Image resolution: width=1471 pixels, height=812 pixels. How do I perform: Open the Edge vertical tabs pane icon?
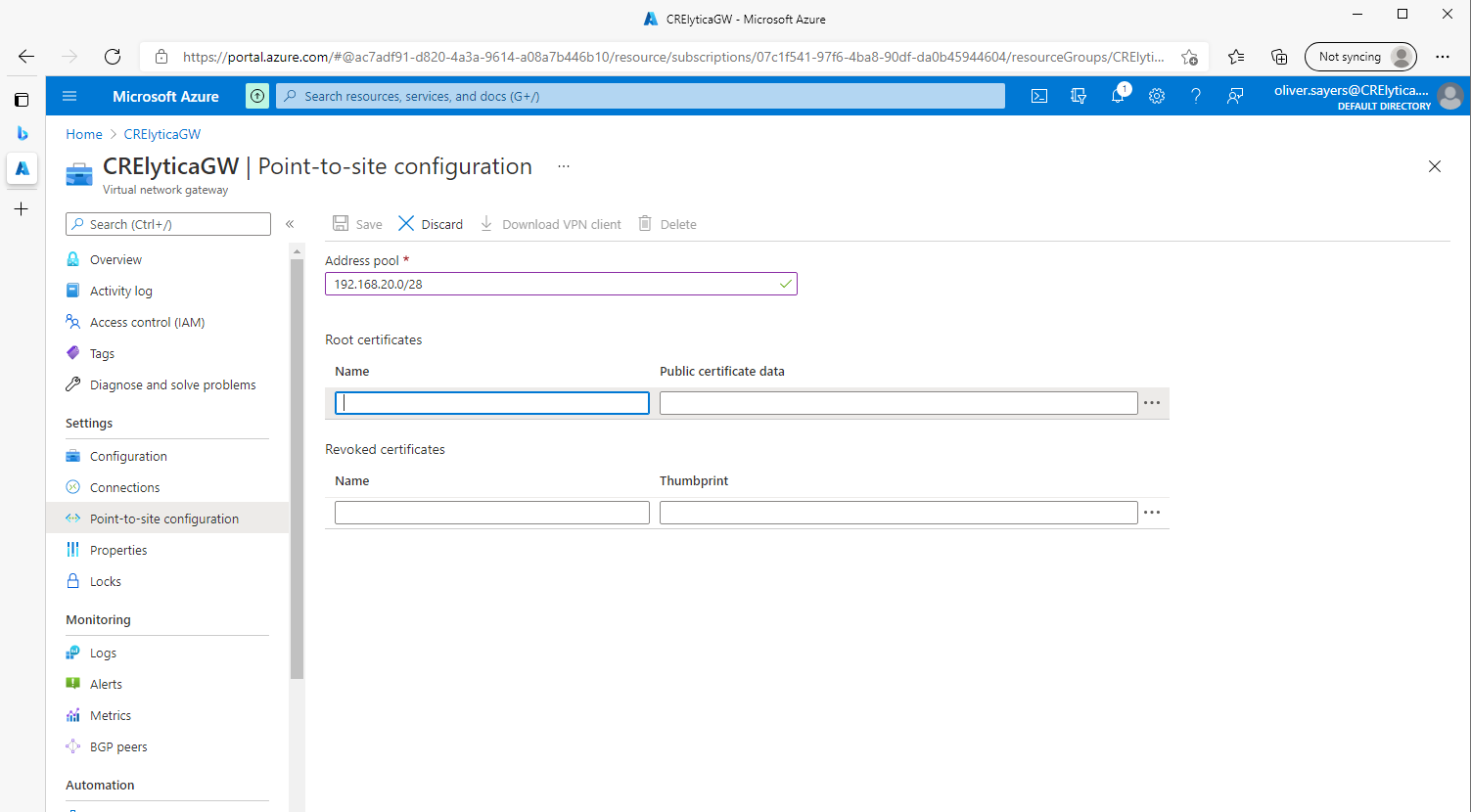tap(22, 100)
